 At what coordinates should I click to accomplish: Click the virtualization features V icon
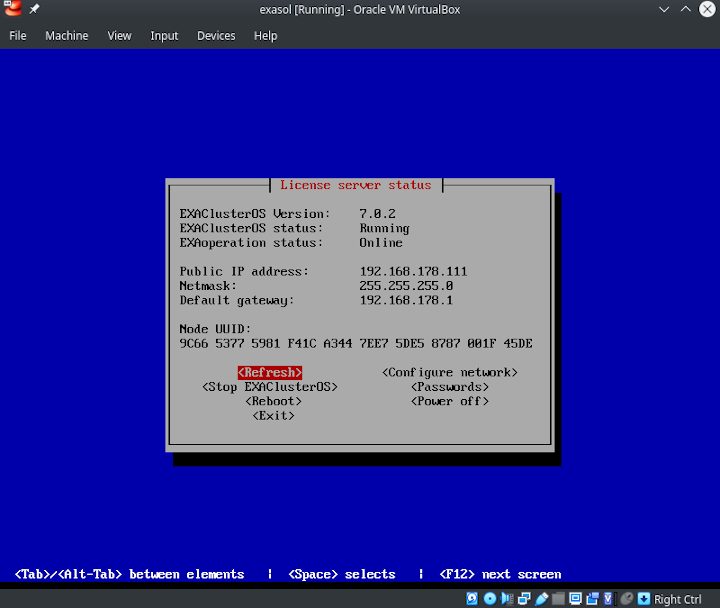click(608, 598)
